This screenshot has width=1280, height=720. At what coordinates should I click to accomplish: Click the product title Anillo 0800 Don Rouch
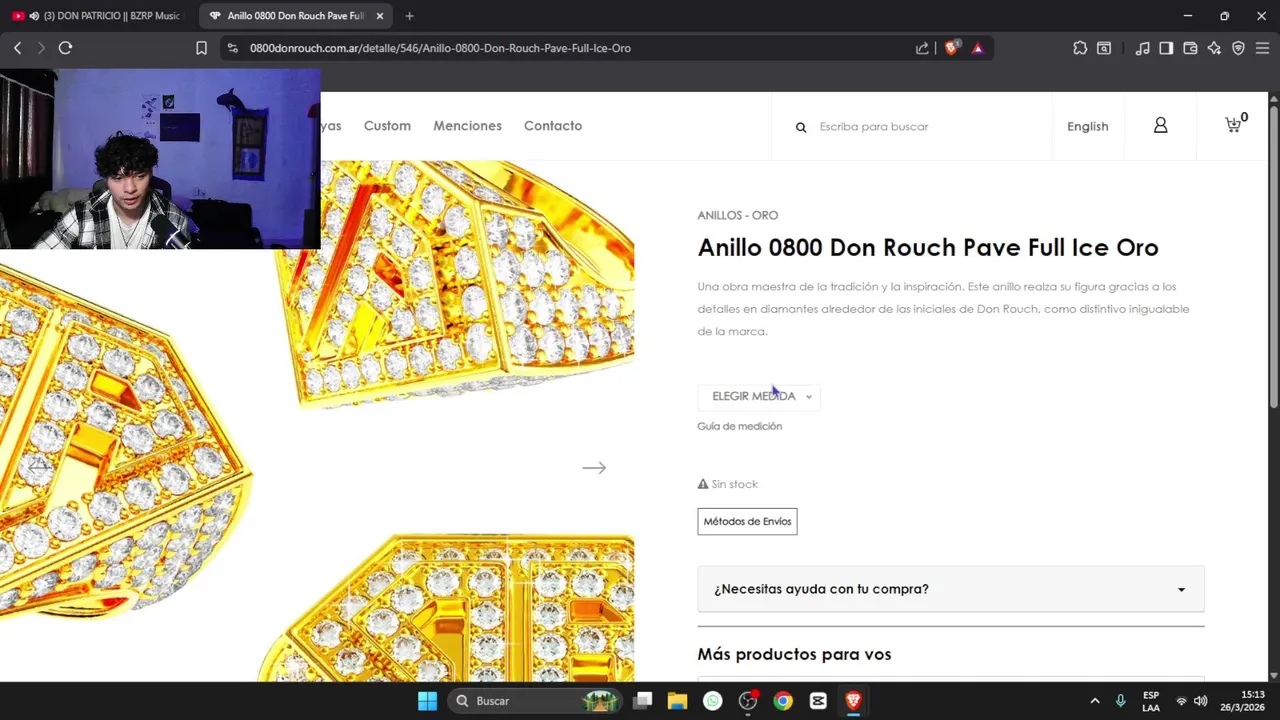click(927, 247)
